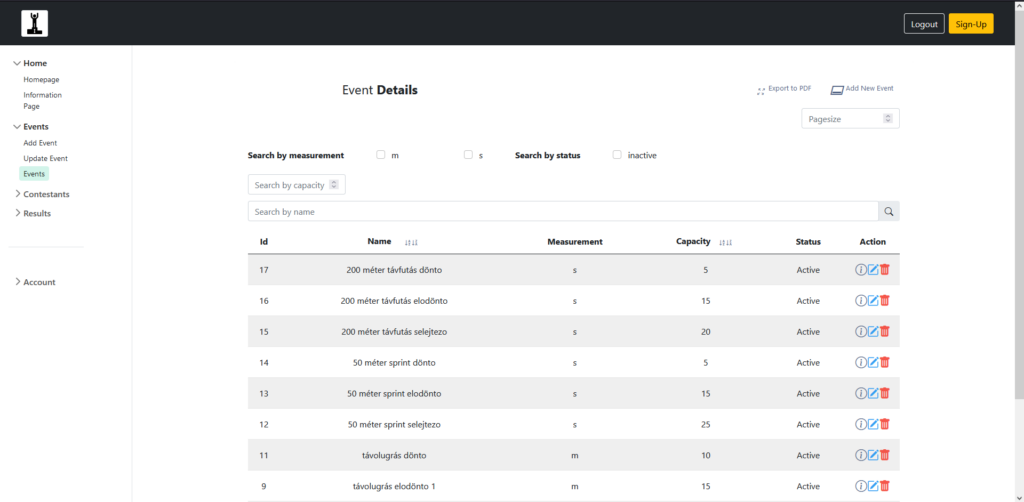This screenshot has width=1024, height=502.
Task: Open info for 50 méter sprint dönto
Action: click(x=861, y=362)
